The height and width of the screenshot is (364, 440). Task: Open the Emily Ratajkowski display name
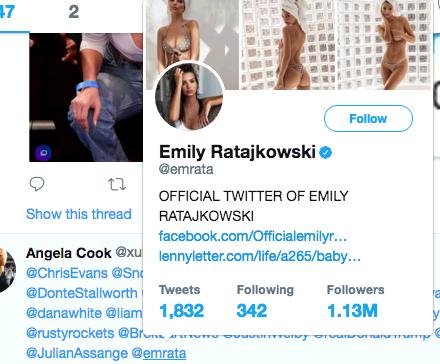tap(237, 152)
